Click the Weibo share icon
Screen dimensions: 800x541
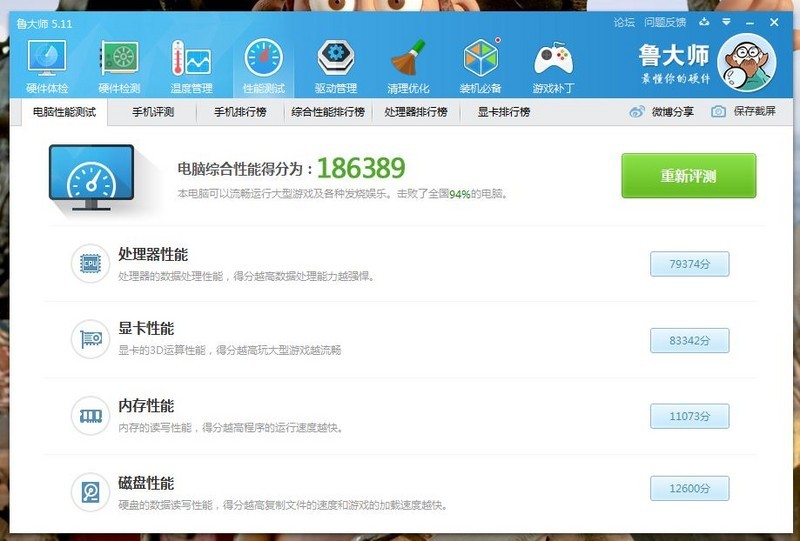[x=637, y=111]
